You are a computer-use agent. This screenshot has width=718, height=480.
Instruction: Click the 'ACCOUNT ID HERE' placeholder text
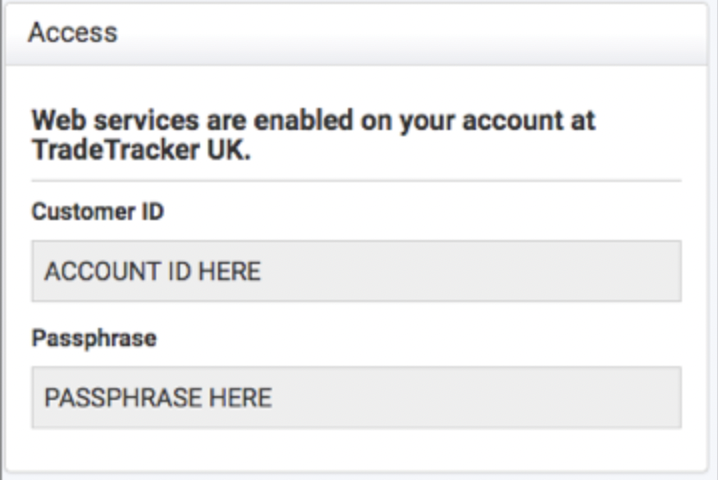152,272
